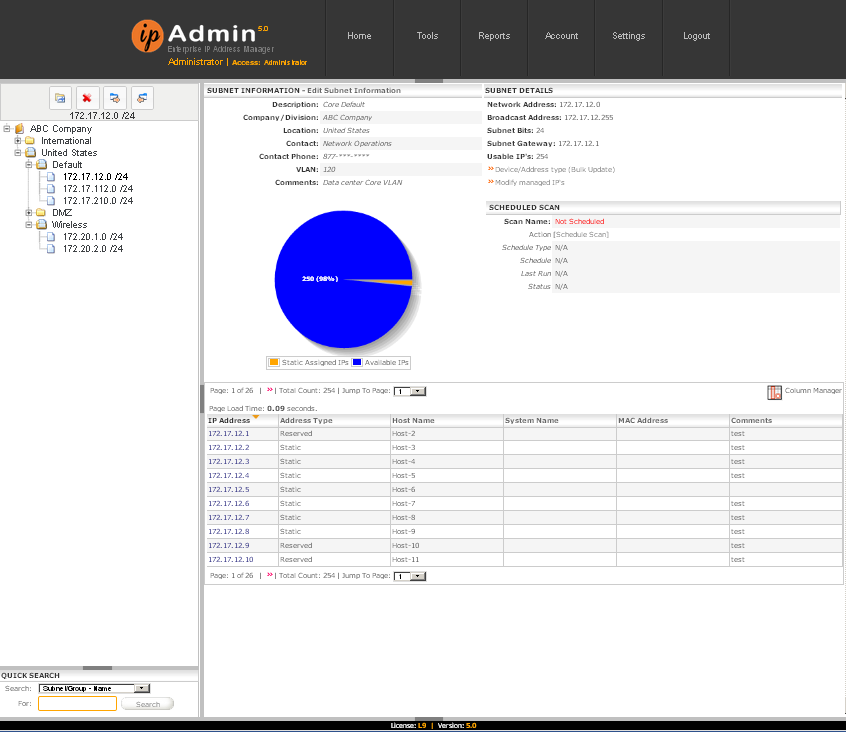Collapse the Wireless tree node
Viewport: 846px width, 732px height.
tap(29, 224)
